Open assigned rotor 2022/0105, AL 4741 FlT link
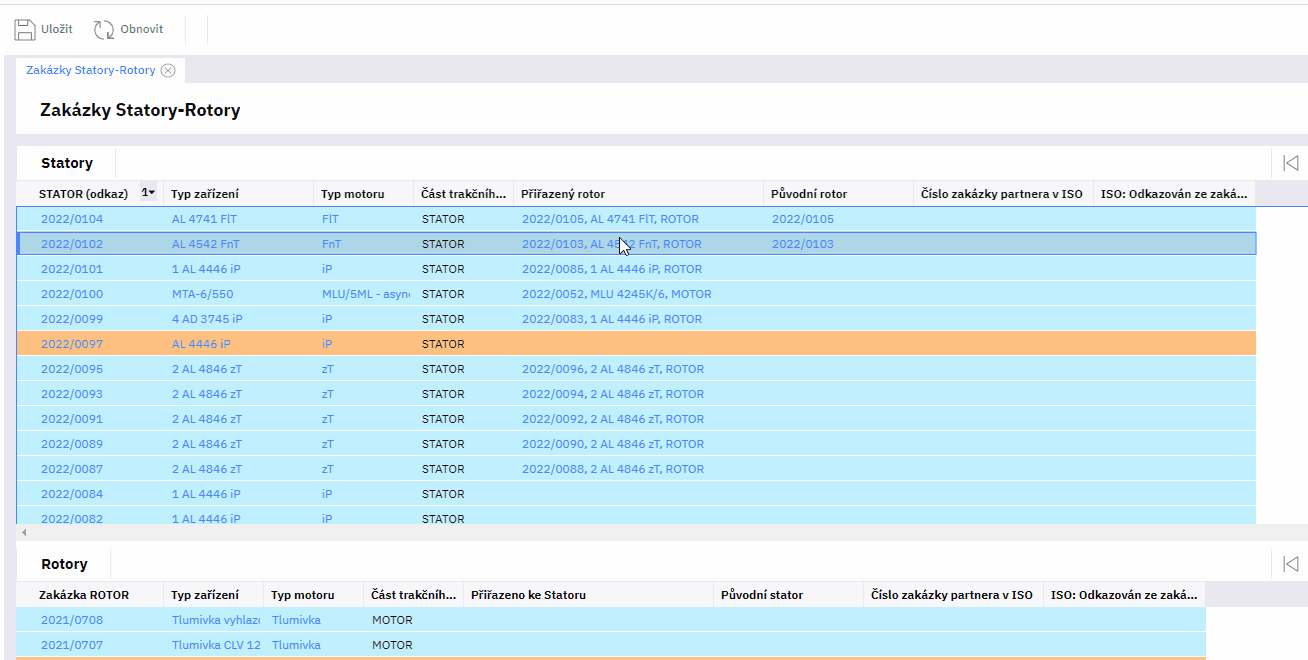The height and width of the screenshot is (660, 1308). [x=610, y=219]
